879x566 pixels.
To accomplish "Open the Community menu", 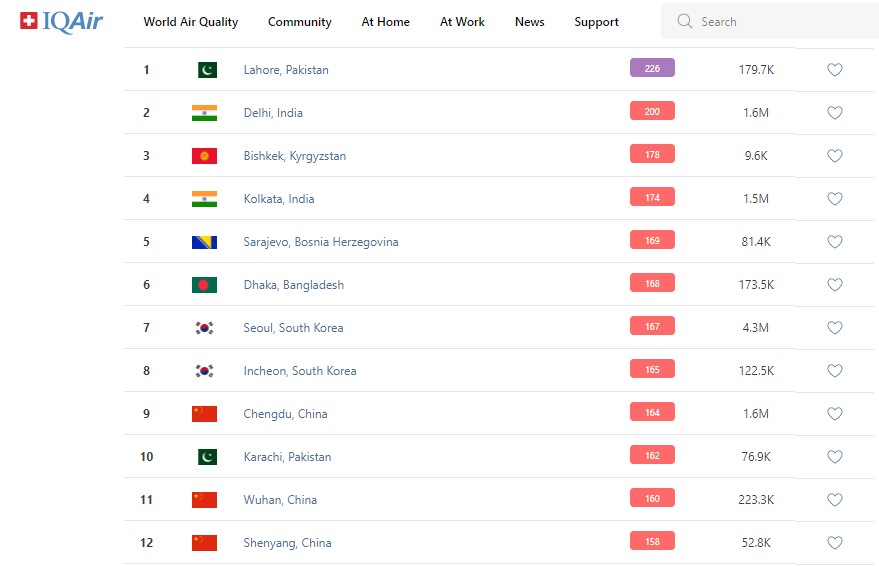I will click(x=300, y=22).
